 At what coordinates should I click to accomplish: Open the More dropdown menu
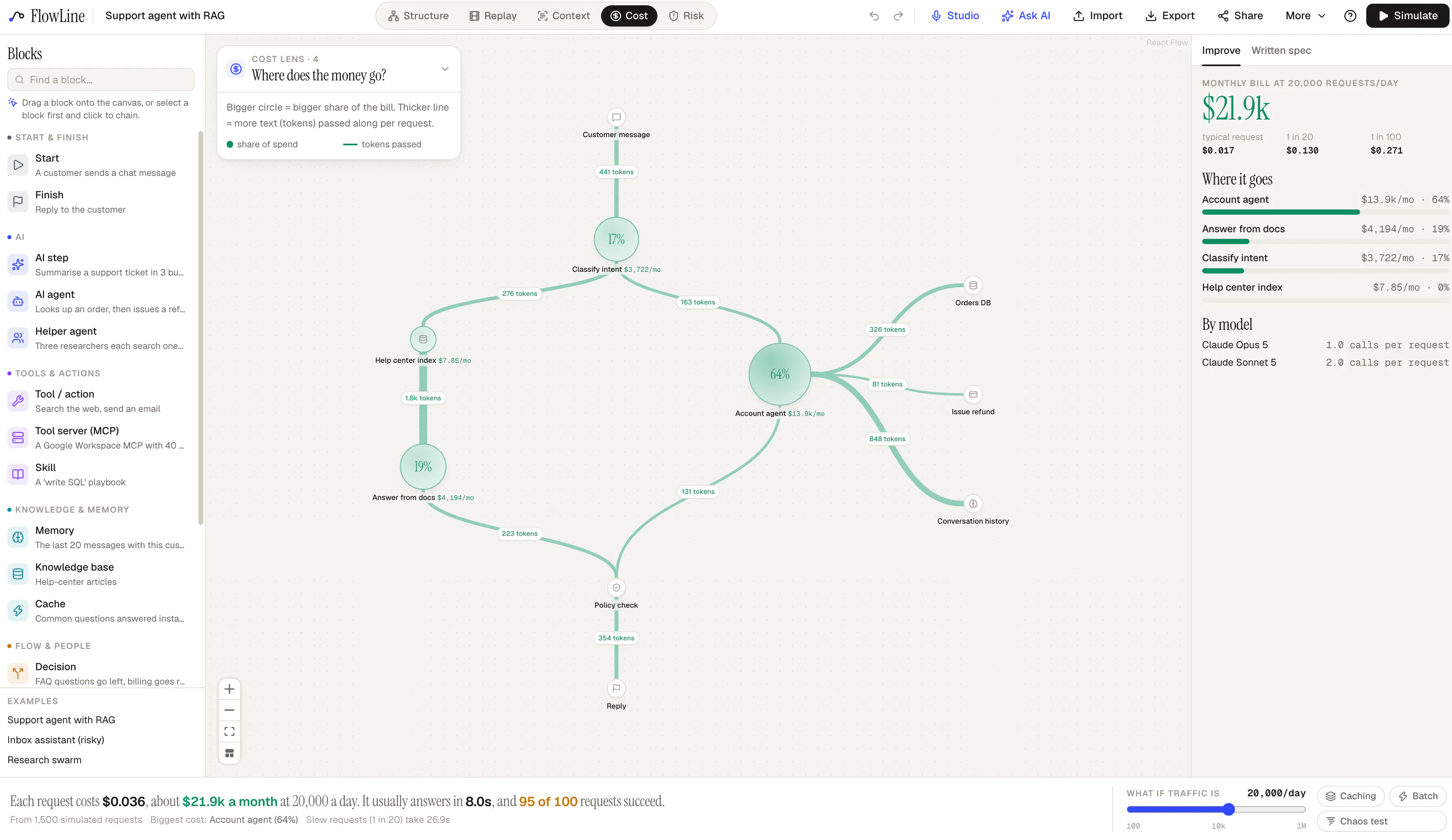click(1305, 16)
